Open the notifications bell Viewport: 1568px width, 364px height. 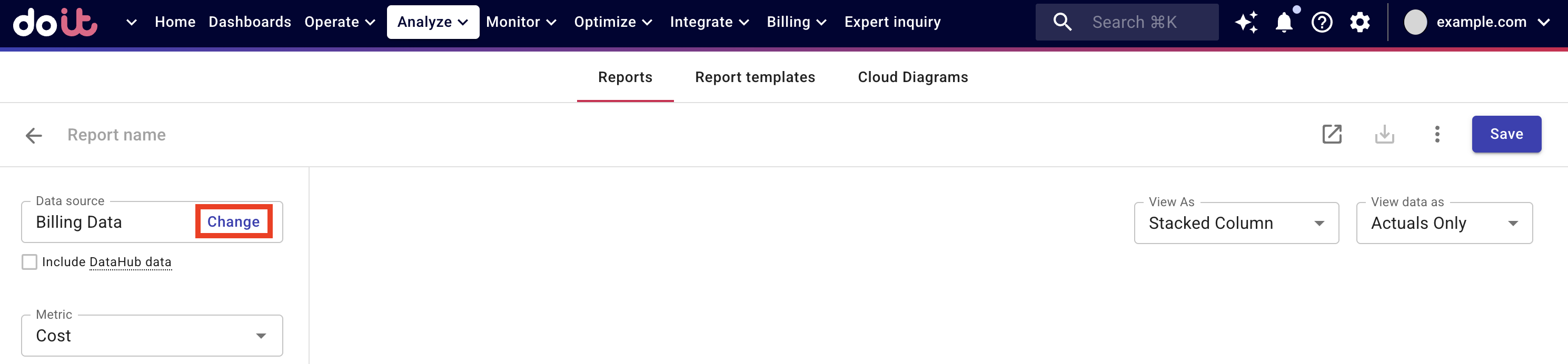(1284, 23)
